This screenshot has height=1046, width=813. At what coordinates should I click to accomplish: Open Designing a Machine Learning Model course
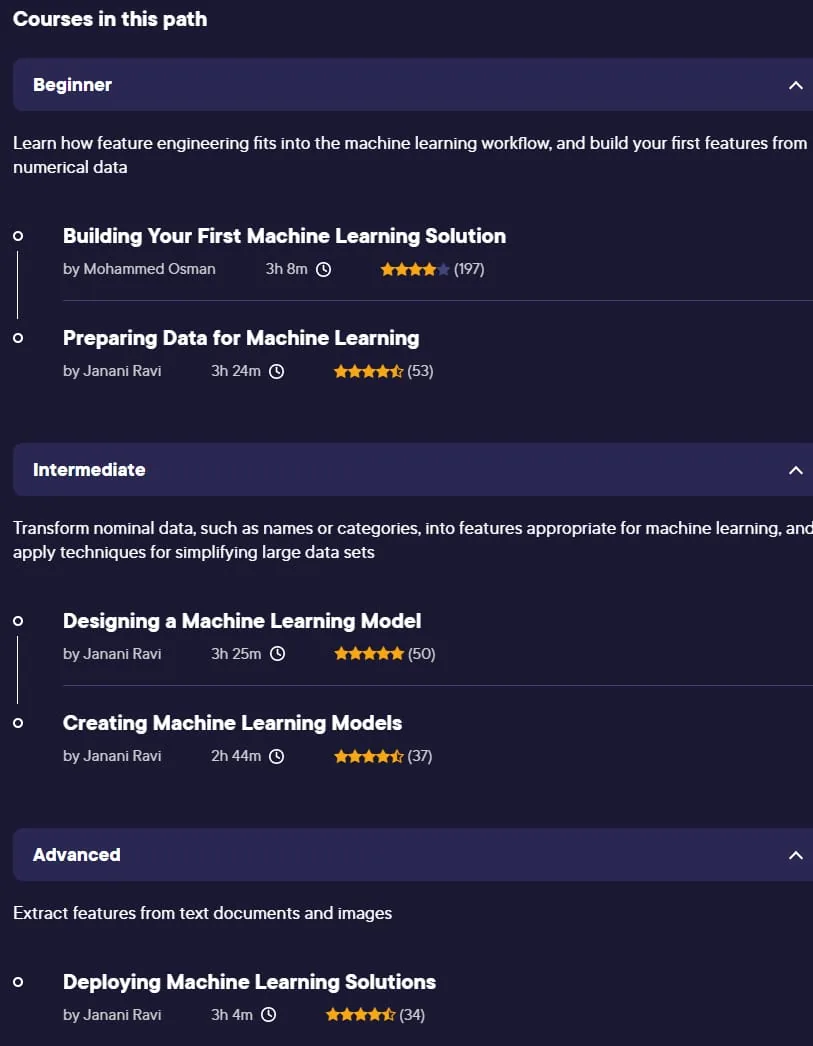pos(242,621)
